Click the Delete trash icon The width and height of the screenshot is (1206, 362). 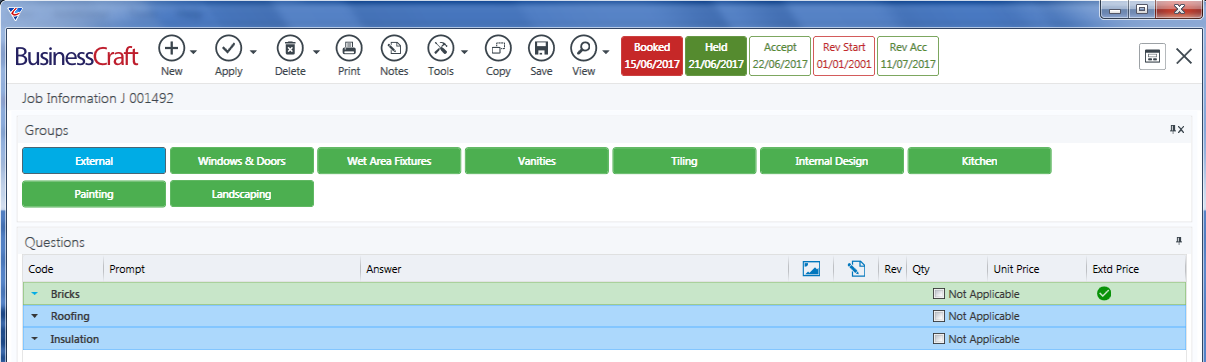289,48
